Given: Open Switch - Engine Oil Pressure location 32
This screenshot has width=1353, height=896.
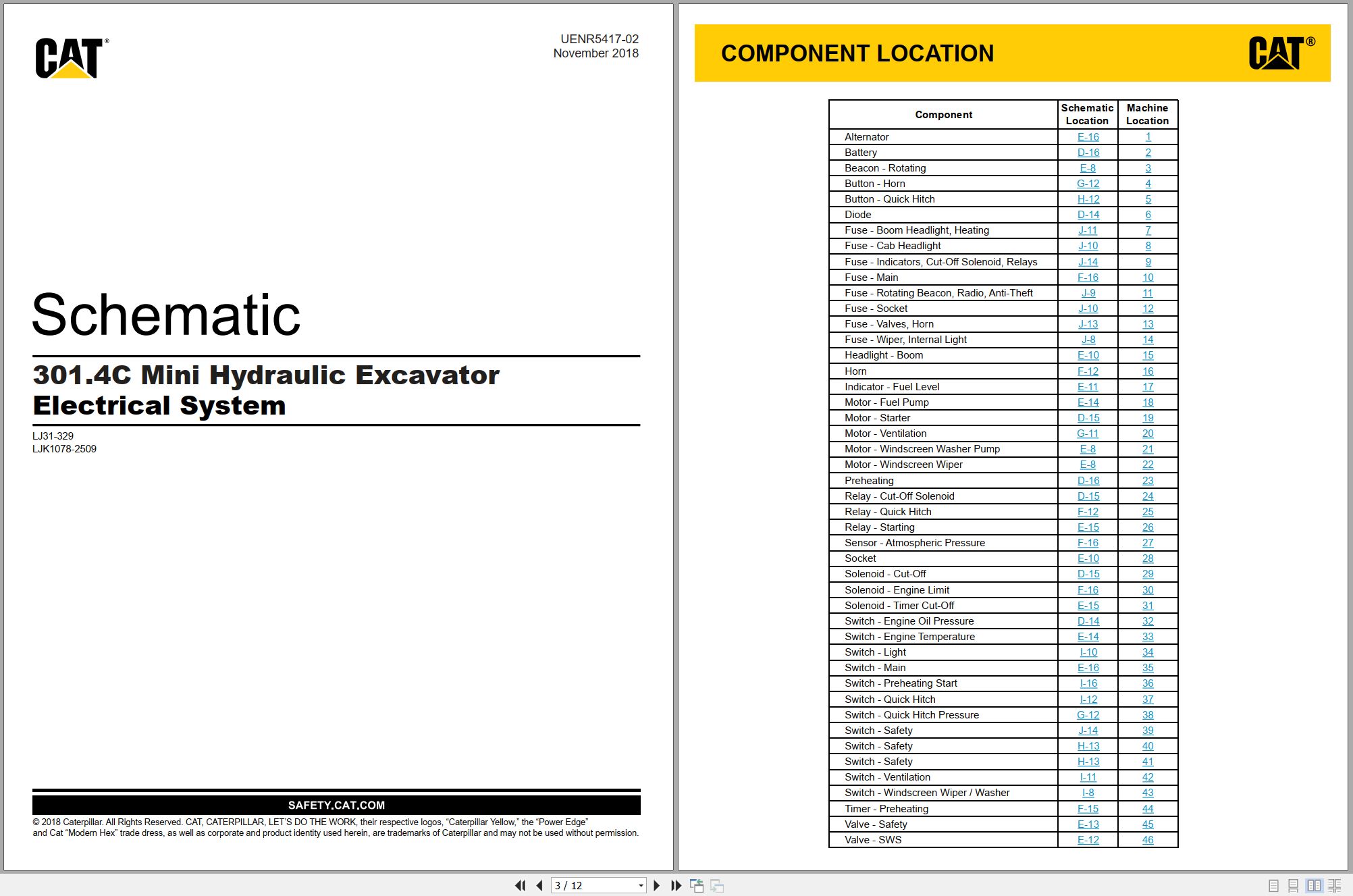Looking at the screenshot, I should tap(1148, 621).
